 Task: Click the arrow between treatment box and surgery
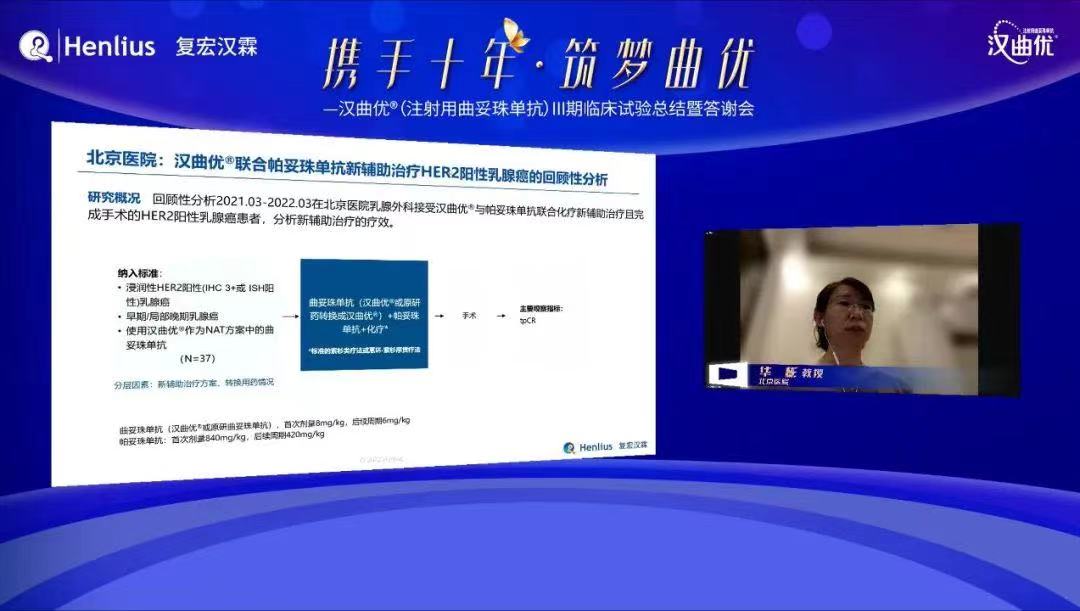click(x=440, y=314)
